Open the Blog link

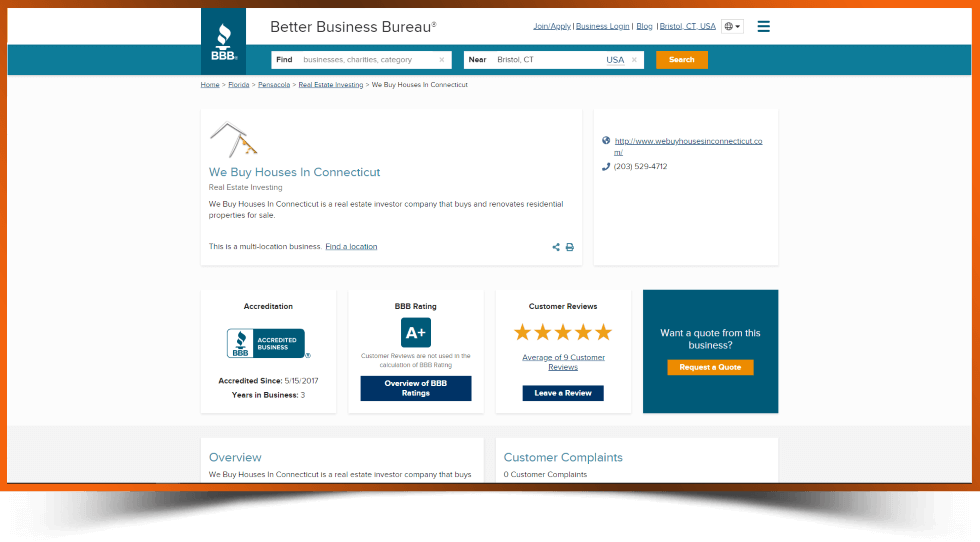644,26
